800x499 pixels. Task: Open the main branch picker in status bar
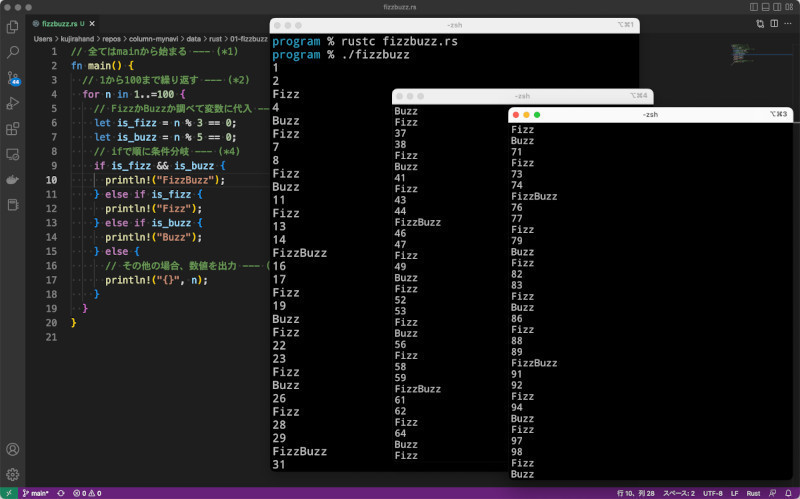(x=37, y=493)
